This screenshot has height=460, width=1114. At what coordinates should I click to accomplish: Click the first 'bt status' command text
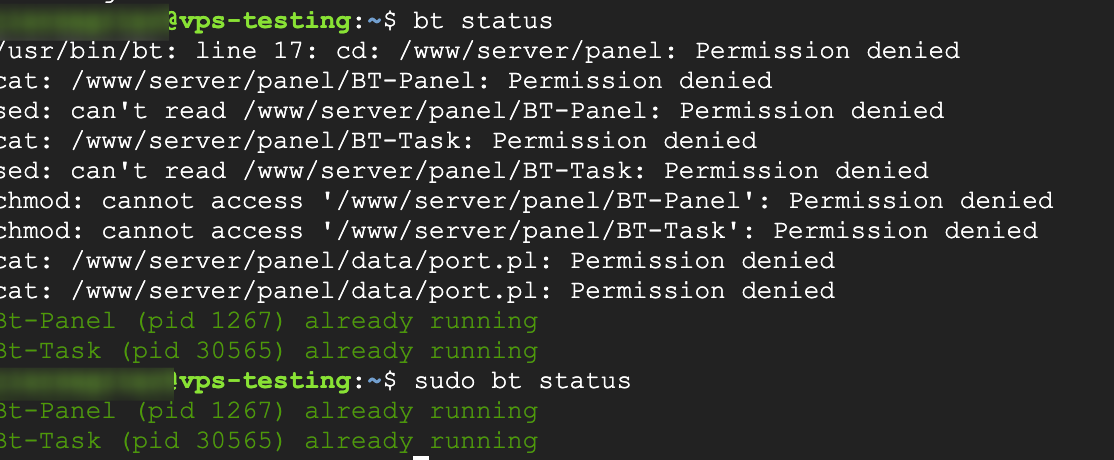click(482, 21)
